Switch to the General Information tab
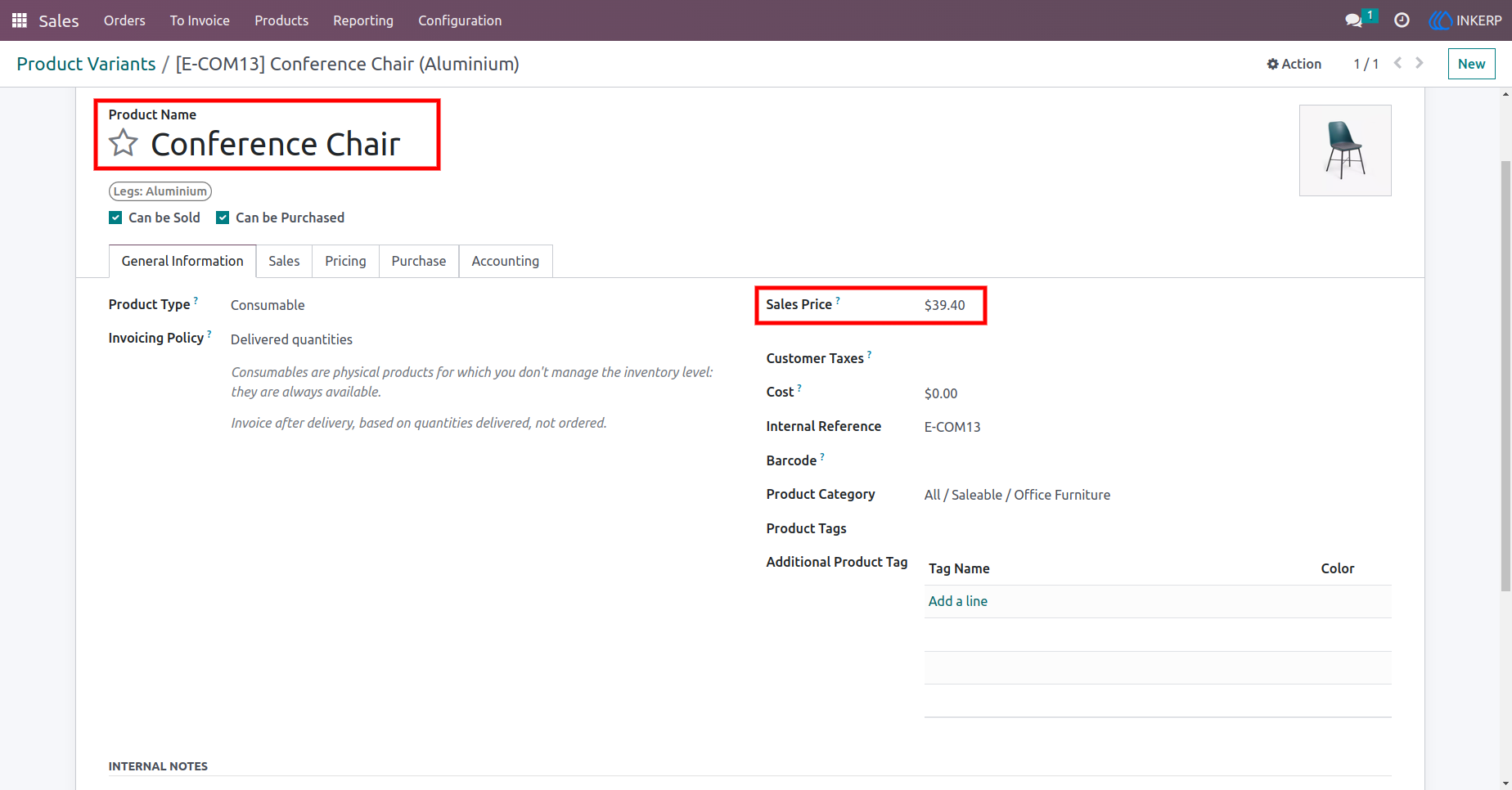The width and height of the screenshot is (1512, 790). (182, 261)
